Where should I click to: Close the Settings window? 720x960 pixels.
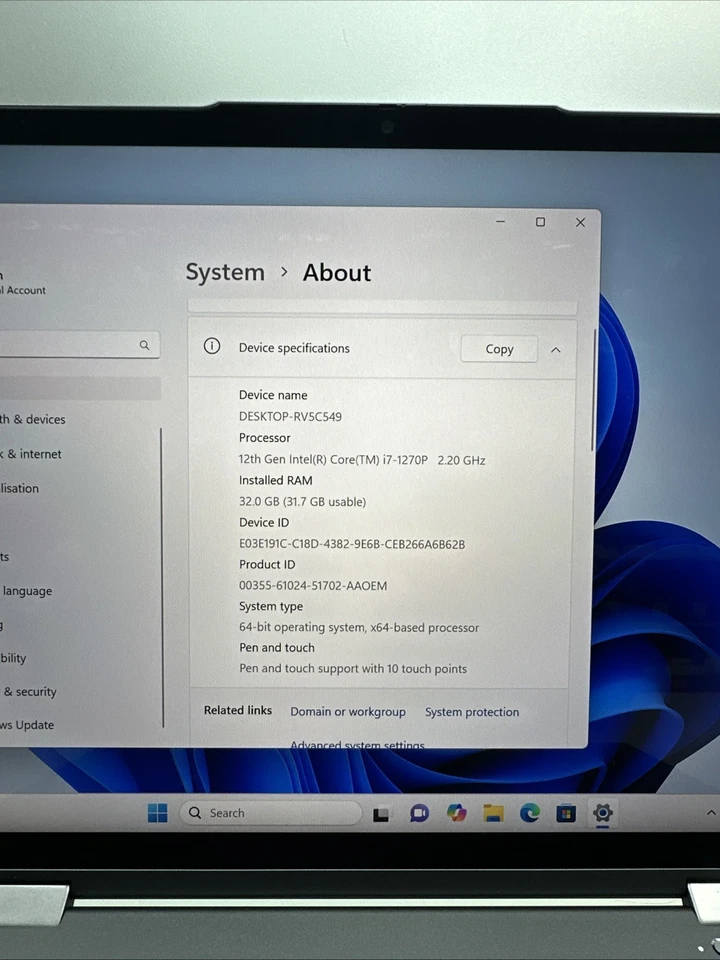(x=580, y=222)
